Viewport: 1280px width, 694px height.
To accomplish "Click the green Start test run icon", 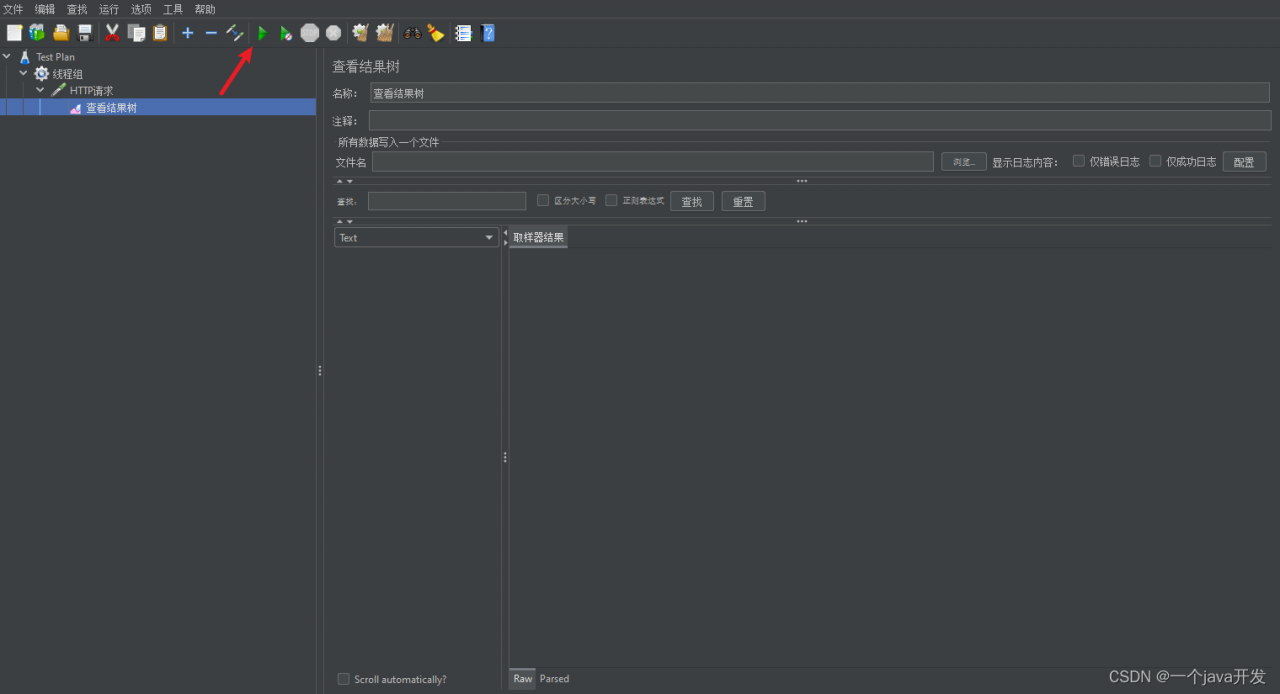I will pos(262,33).
